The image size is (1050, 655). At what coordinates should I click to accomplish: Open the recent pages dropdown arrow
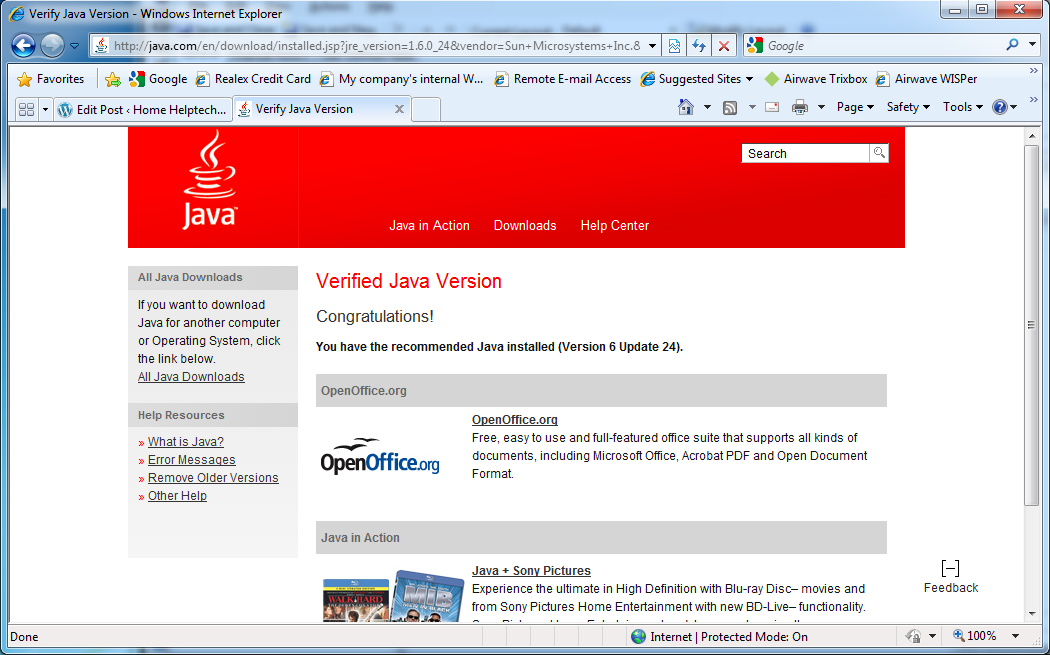(74, 46)
